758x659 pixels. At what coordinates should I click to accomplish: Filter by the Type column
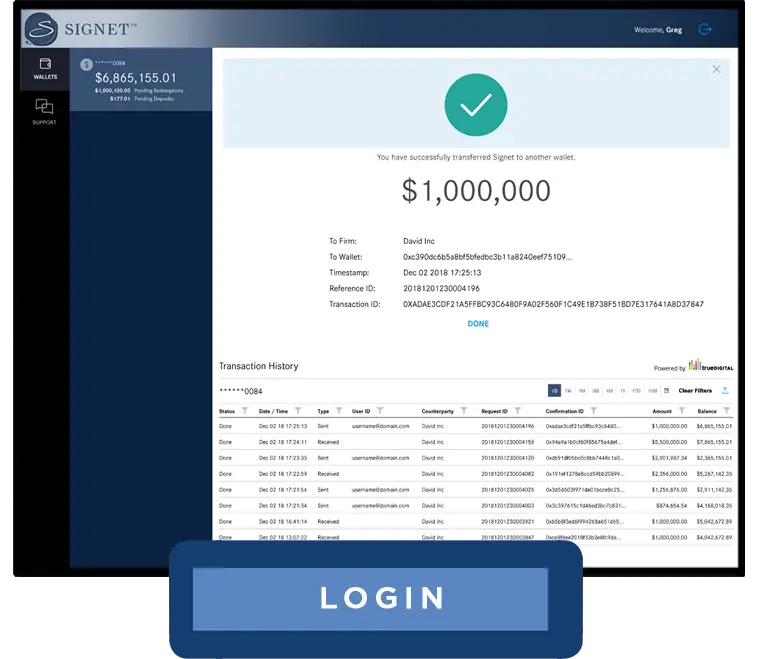click(x=339, y=410)
